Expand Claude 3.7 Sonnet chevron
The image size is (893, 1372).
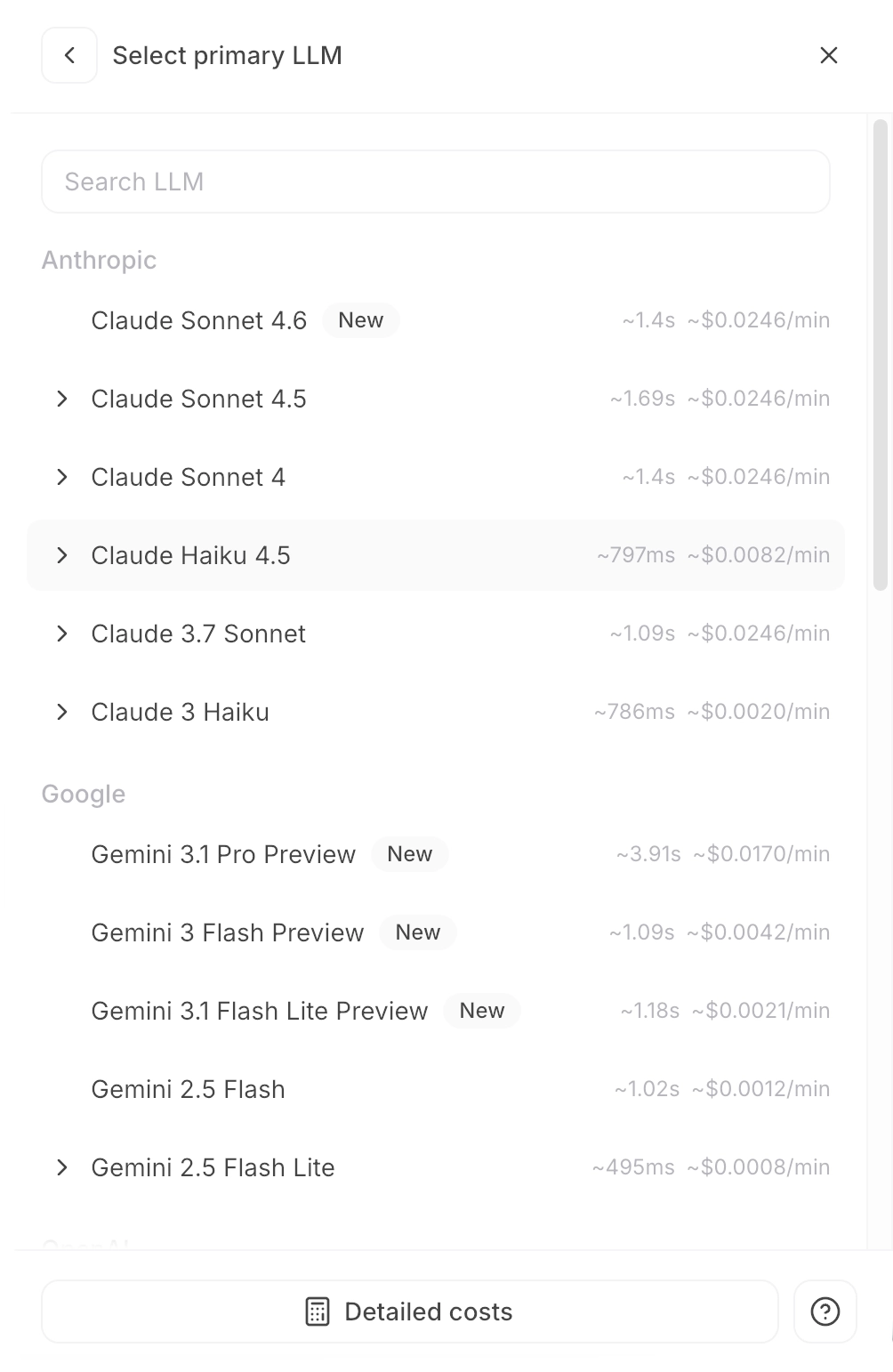click(61, 634)
